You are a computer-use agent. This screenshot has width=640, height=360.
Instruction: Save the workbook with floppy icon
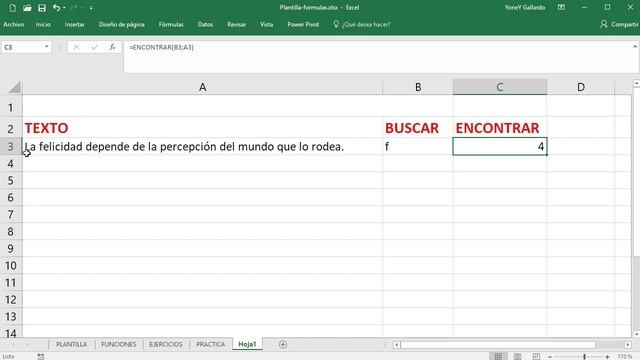42,8
